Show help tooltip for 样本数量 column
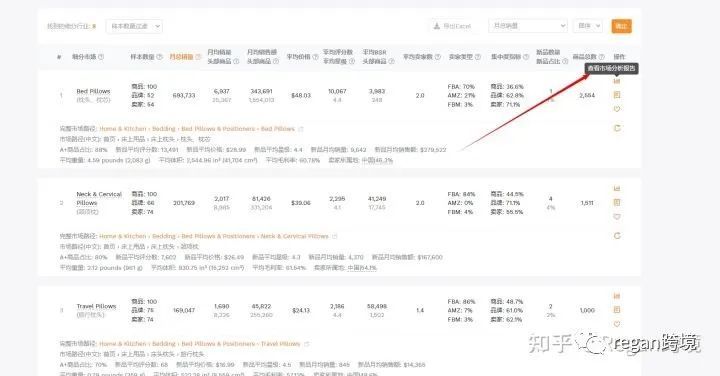This screenshot has width=720, height=376. 160,57
